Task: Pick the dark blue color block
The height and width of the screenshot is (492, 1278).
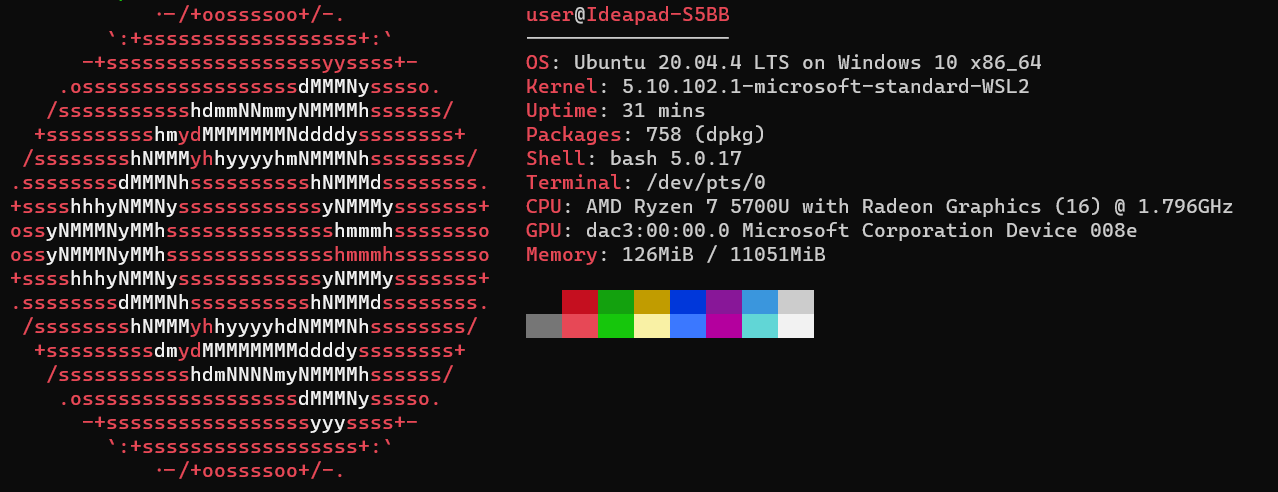Action: click(x=688, y=302)
